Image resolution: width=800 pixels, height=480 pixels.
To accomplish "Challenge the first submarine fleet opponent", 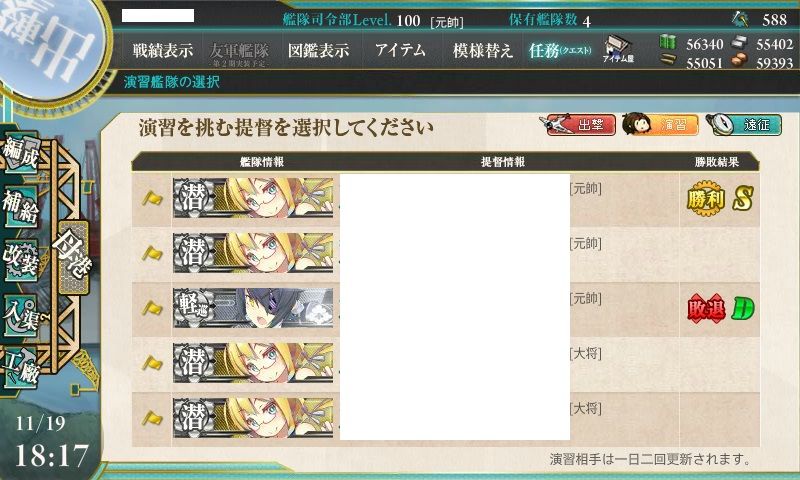I will (x=445, y=198).
